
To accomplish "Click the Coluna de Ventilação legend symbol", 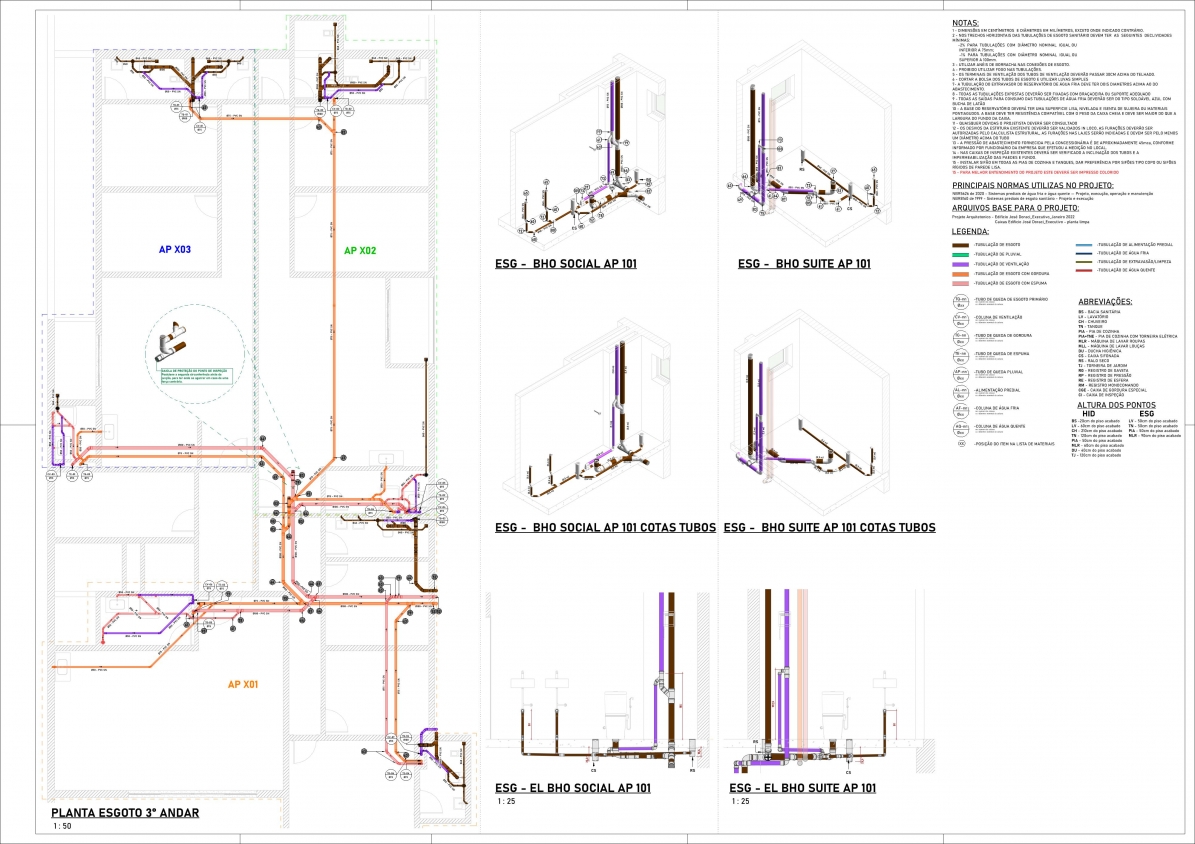I will [960, 320].
